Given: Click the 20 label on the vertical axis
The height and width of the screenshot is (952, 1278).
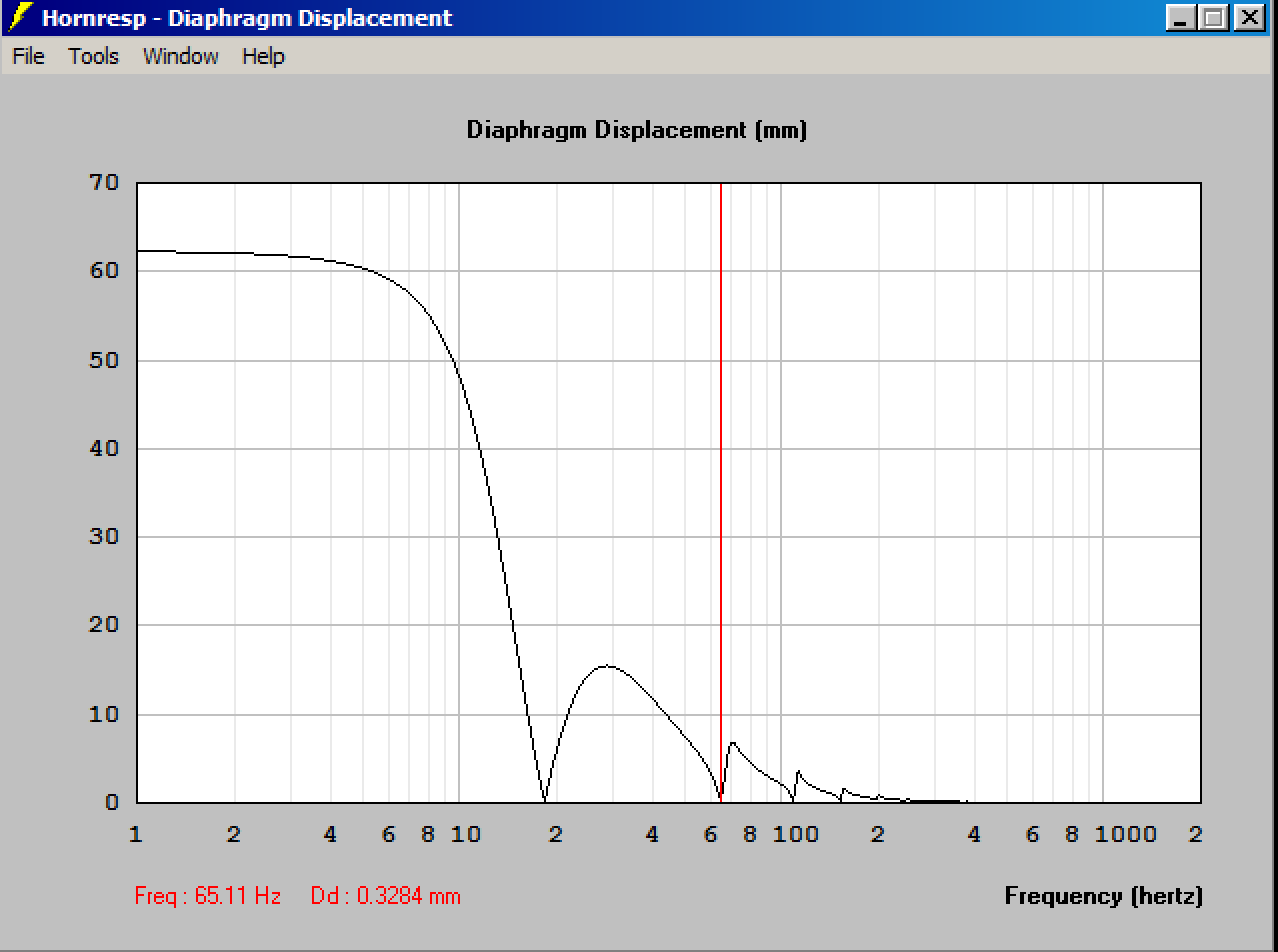Looking at the screenshot, I should (x=104, y=624).
